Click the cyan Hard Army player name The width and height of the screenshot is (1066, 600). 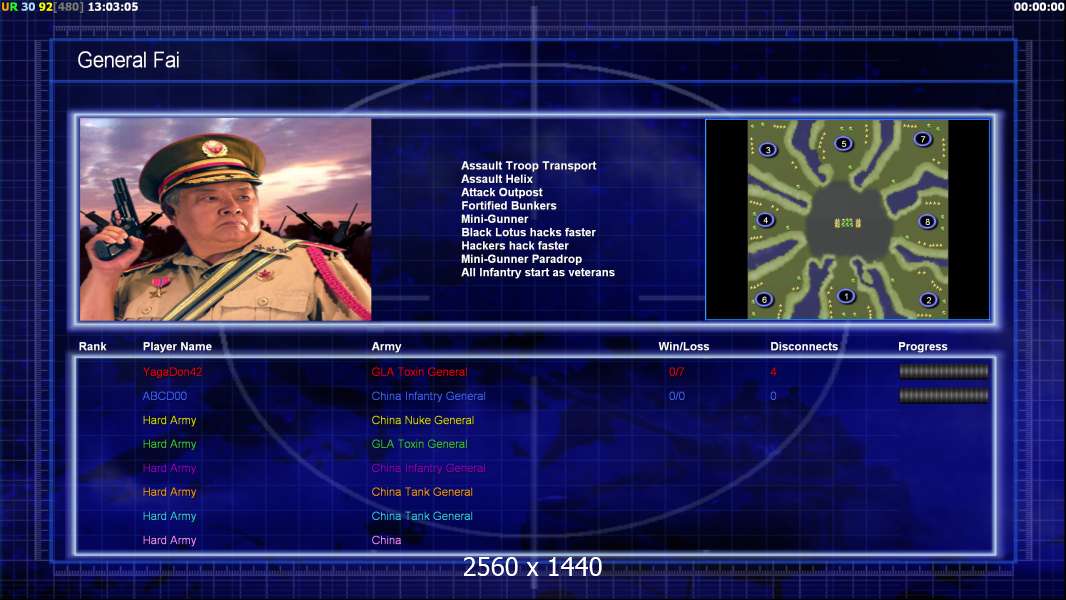pos(169,516)
